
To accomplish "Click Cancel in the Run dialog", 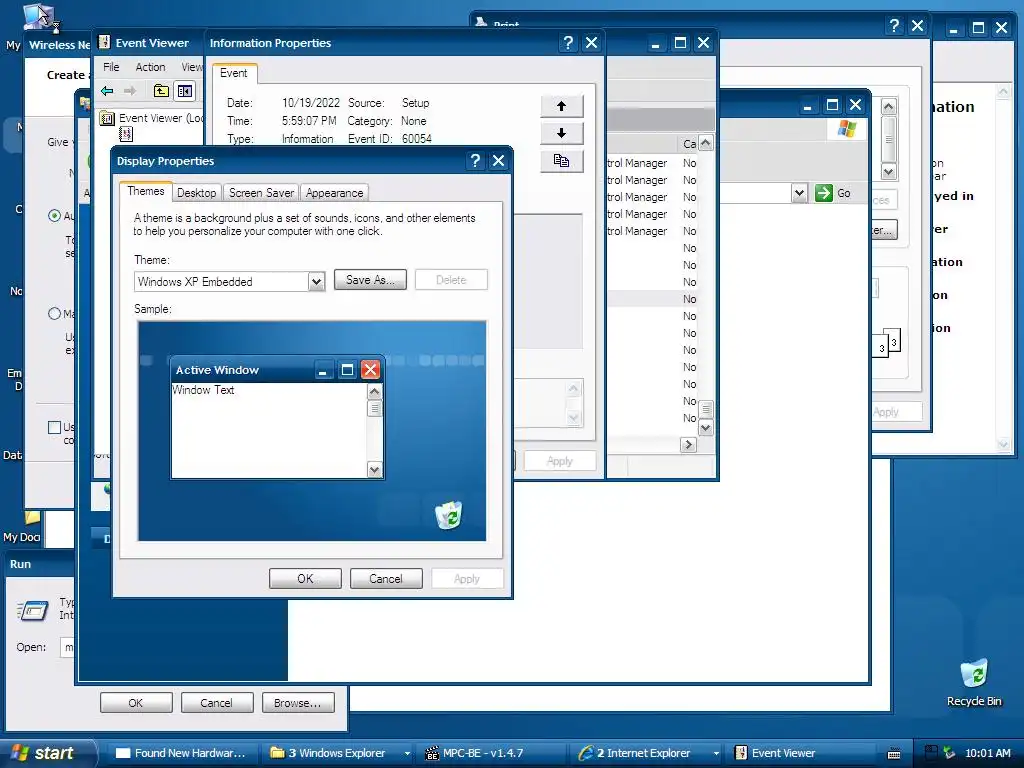I will tap(216, 703).
